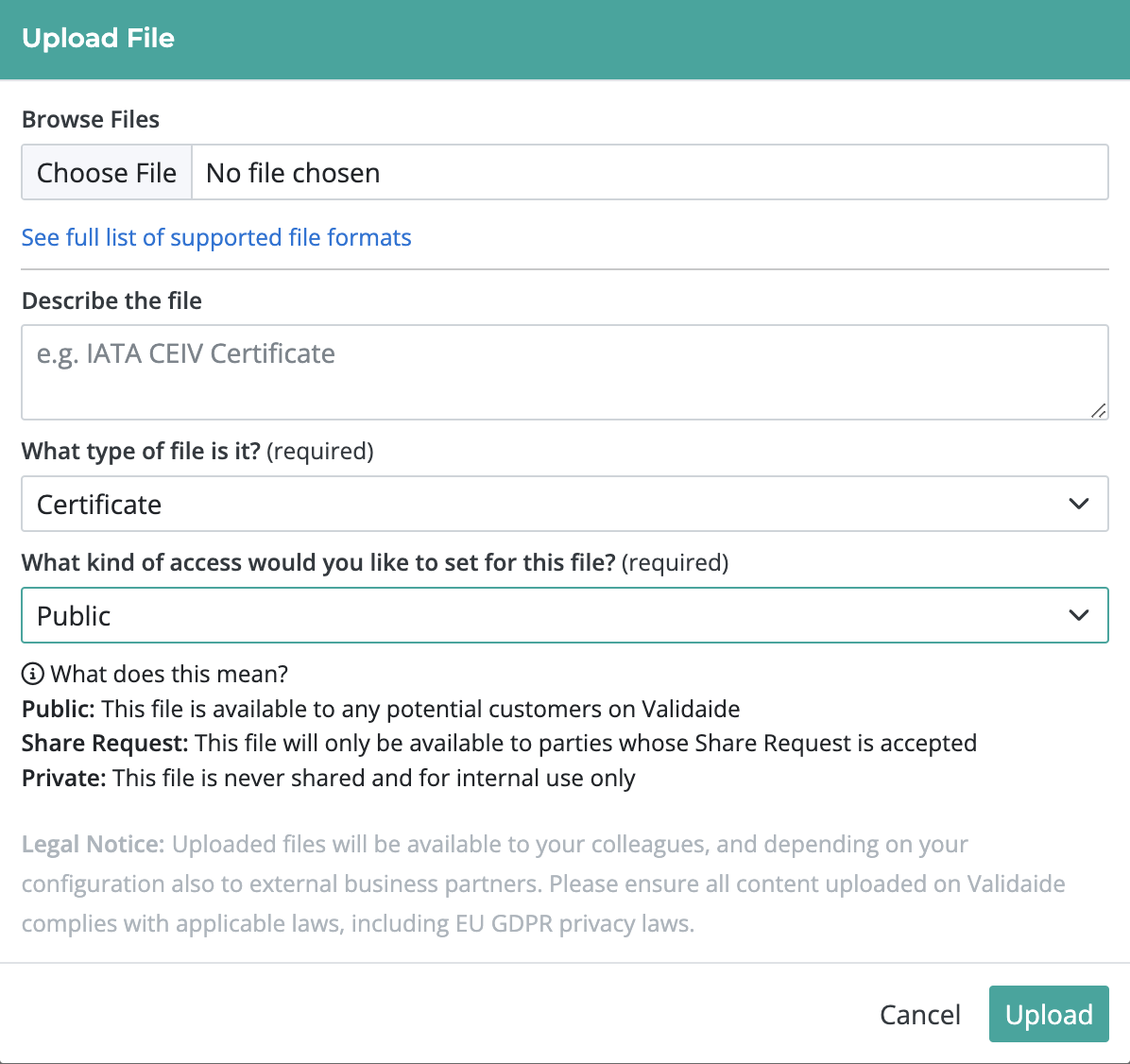The height and width of the screenshot is (1064, 1130).
Task: Click the No file chosen text
Action: [293, 173]
